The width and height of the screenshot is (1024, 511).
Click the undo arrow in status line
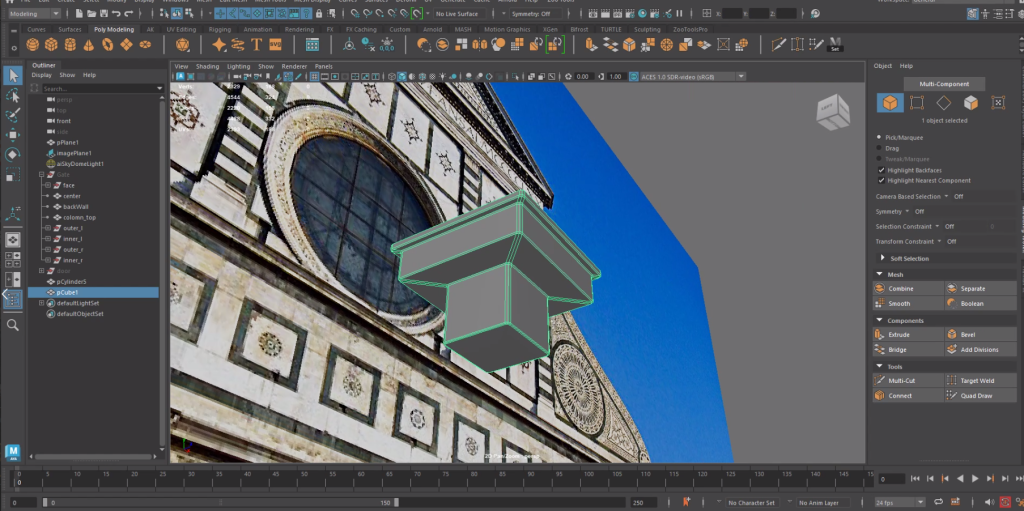[x=116, y=14]
